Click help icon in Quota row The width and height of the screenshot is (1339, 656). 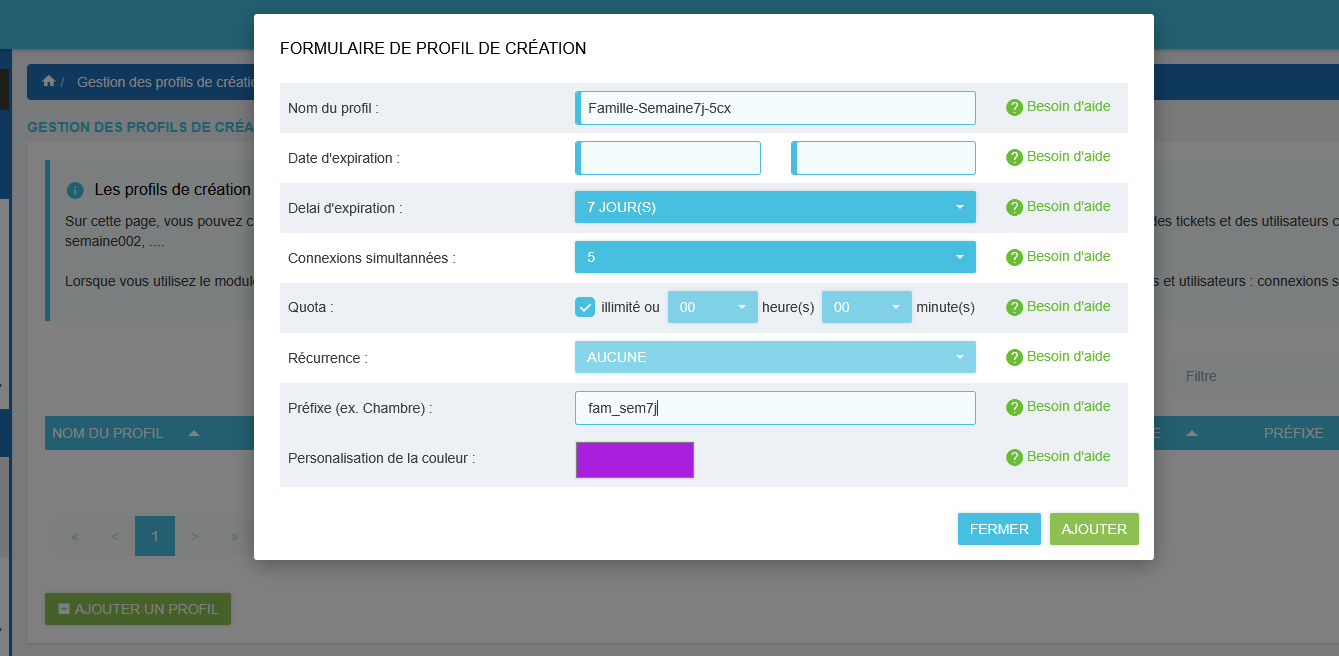click(x=1014, y=307)
